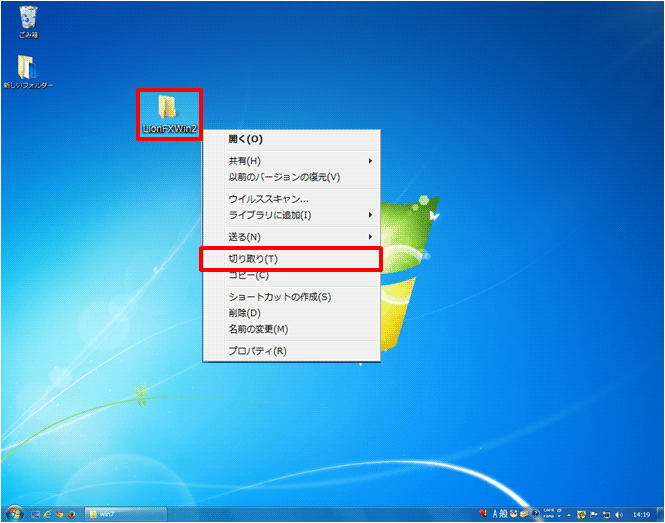Open Action Center flag icon
This screenshot has width=665, height=523.
(x=594, y=515)
